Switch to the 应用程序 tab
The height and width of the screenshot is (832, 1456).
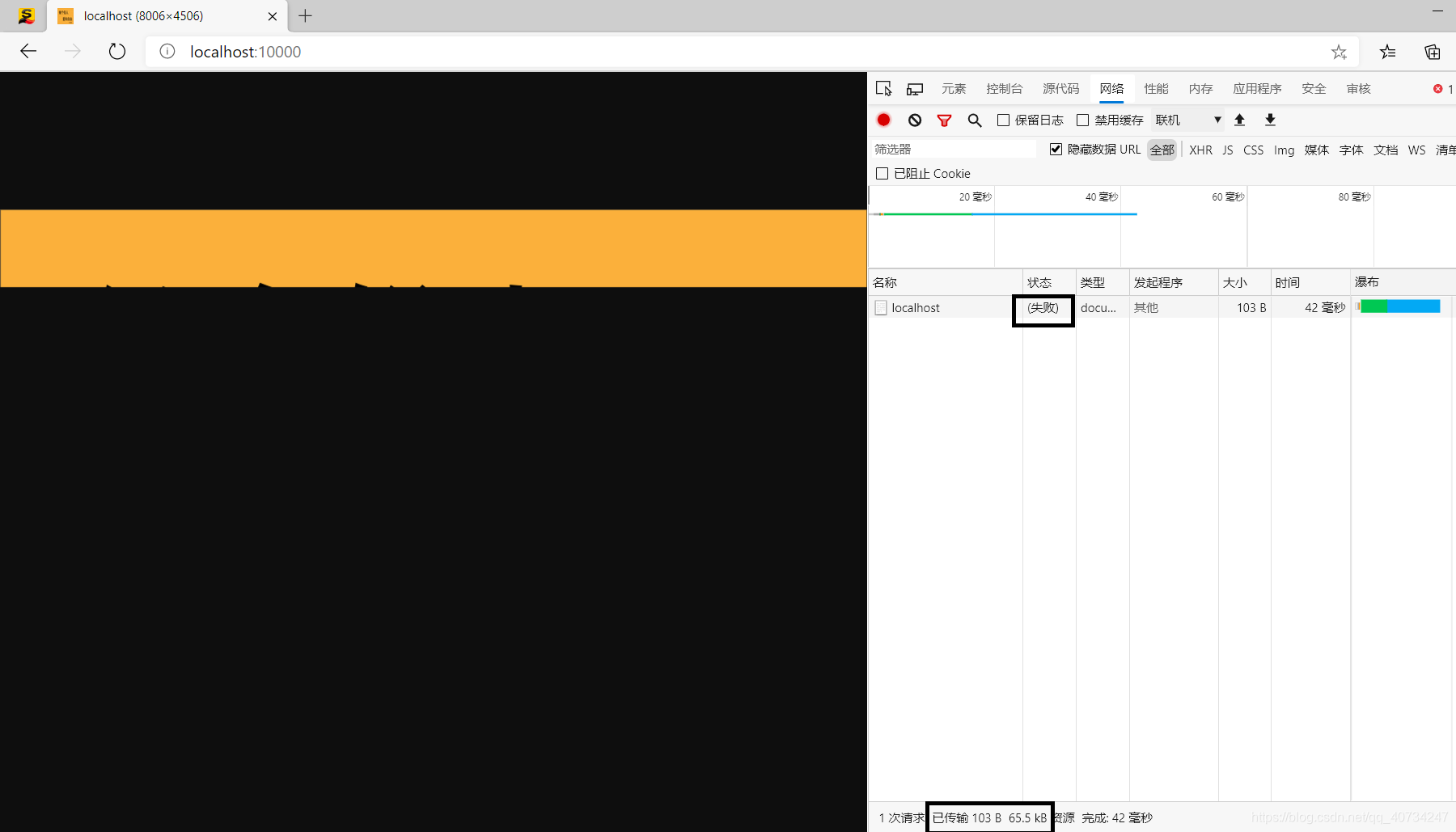click(x=1257, y=89)
